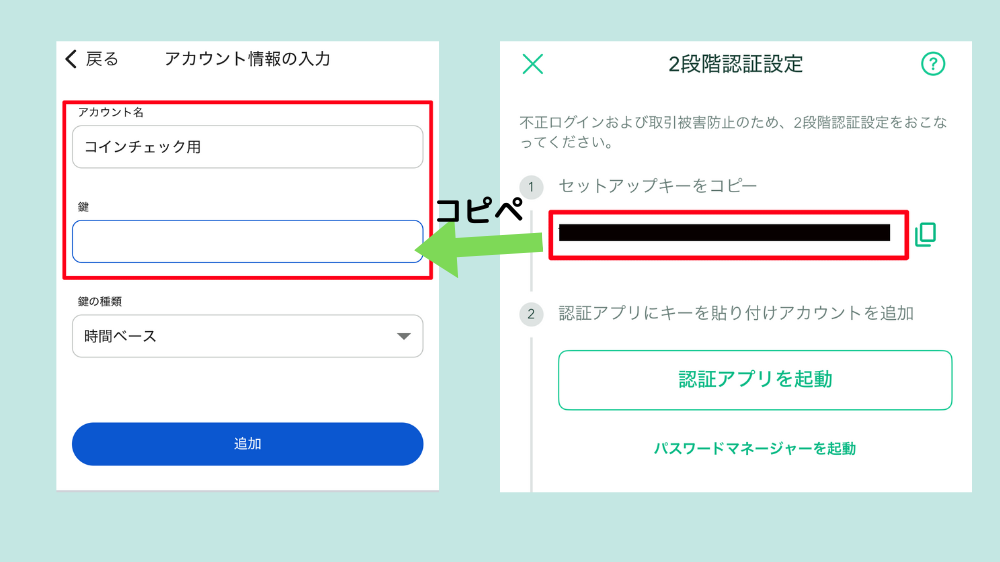
Task: Expand the 鍵の種類 dropdown arrow
Action: click(403, 336)
